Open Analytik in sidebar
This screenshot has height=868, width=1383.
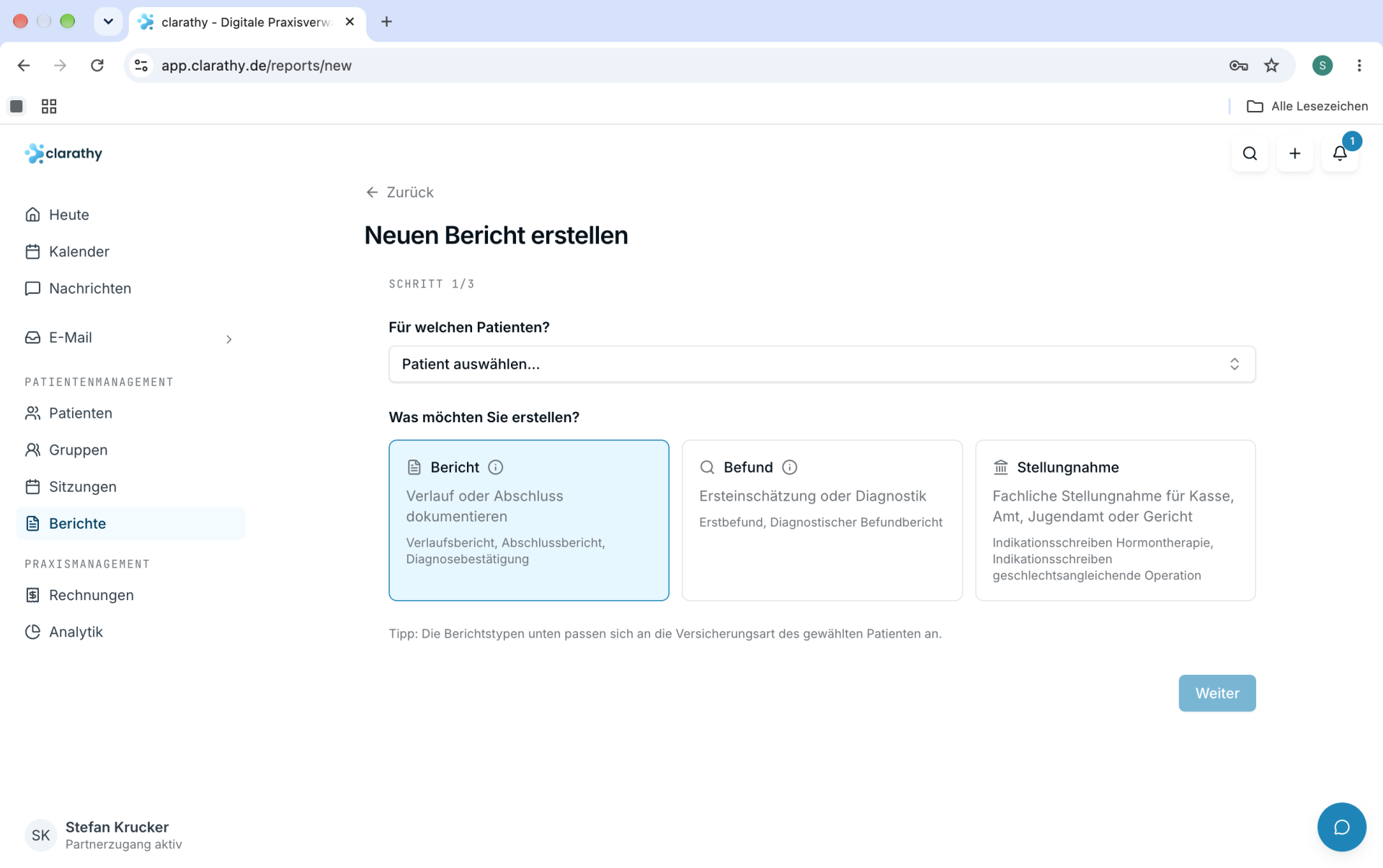point(130,632)
